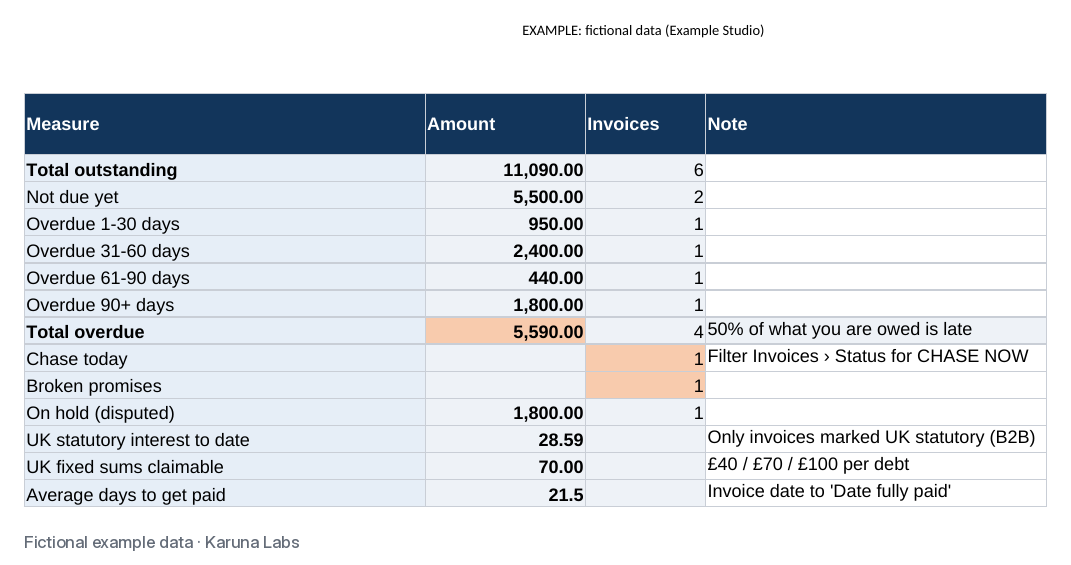This screenshot has width=1071, height=565.
Task: Click the Invoices column header
Action: pos(645,124)
